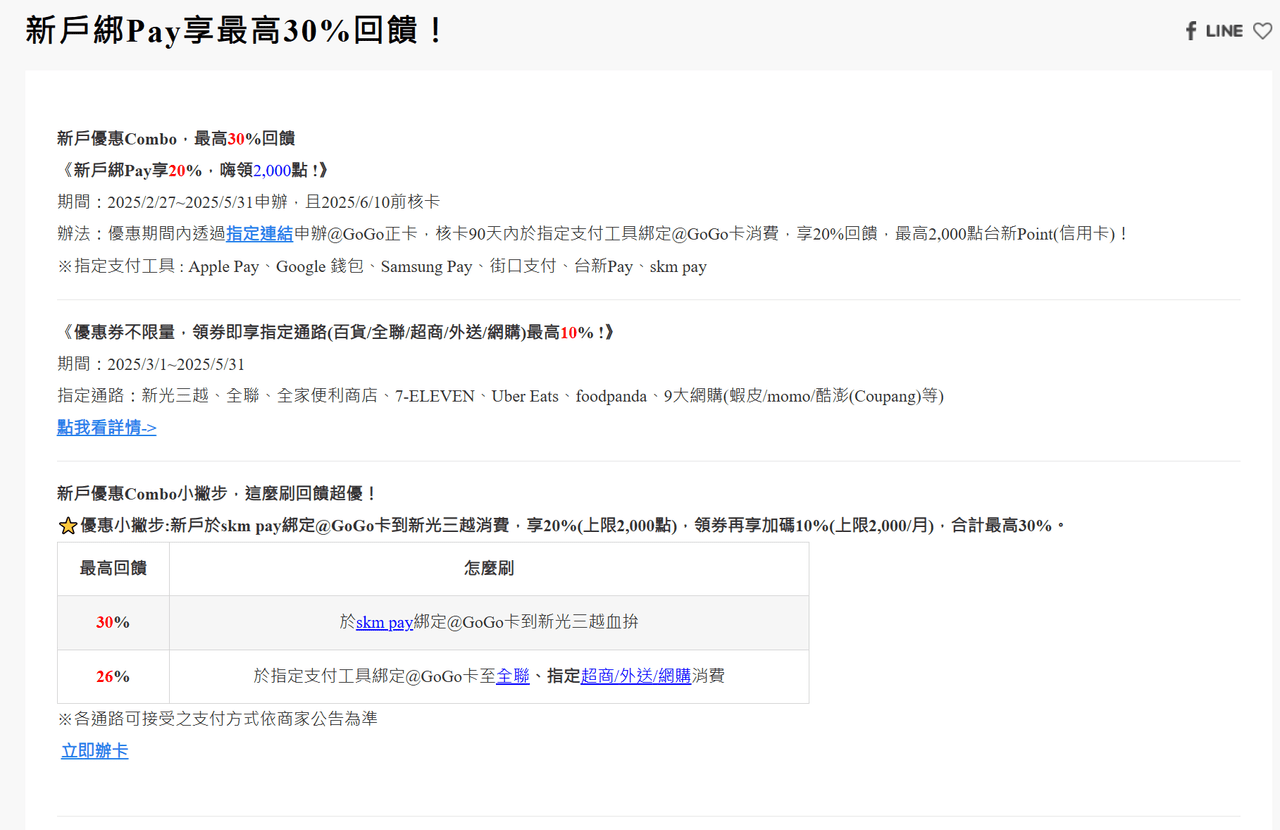Follow the skm pay link in the 30% row
Viewport: 1280px width, 830px height.
pyautogui.click(x=385, y=622)
